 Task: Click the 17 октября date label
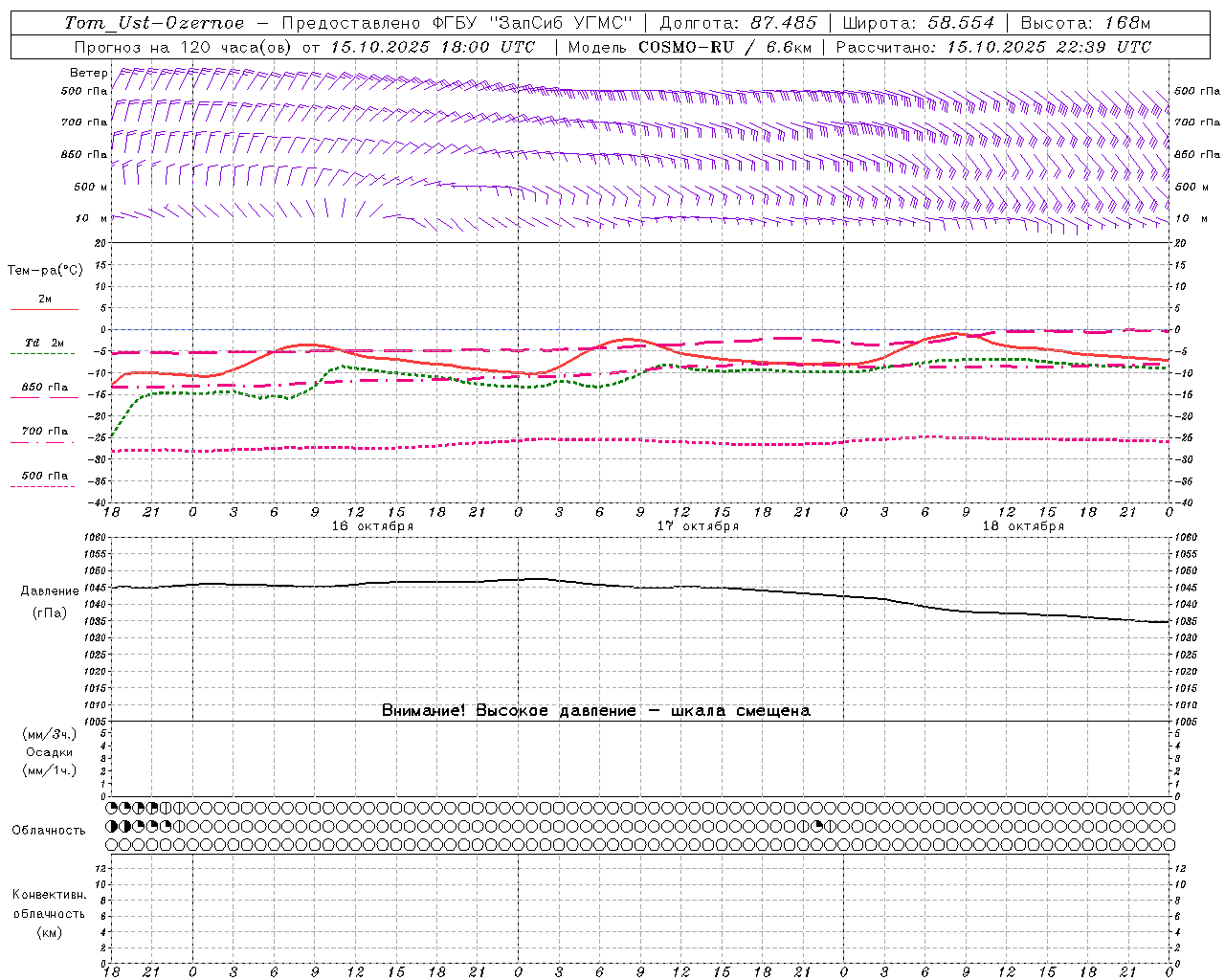698,526
